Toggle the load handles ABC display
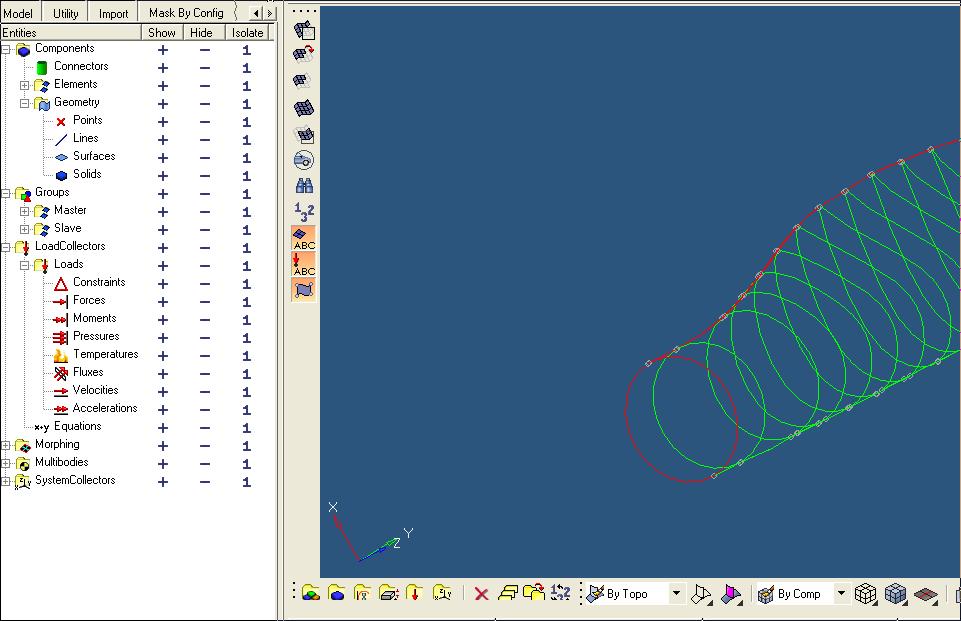 (x=305, y=264)
